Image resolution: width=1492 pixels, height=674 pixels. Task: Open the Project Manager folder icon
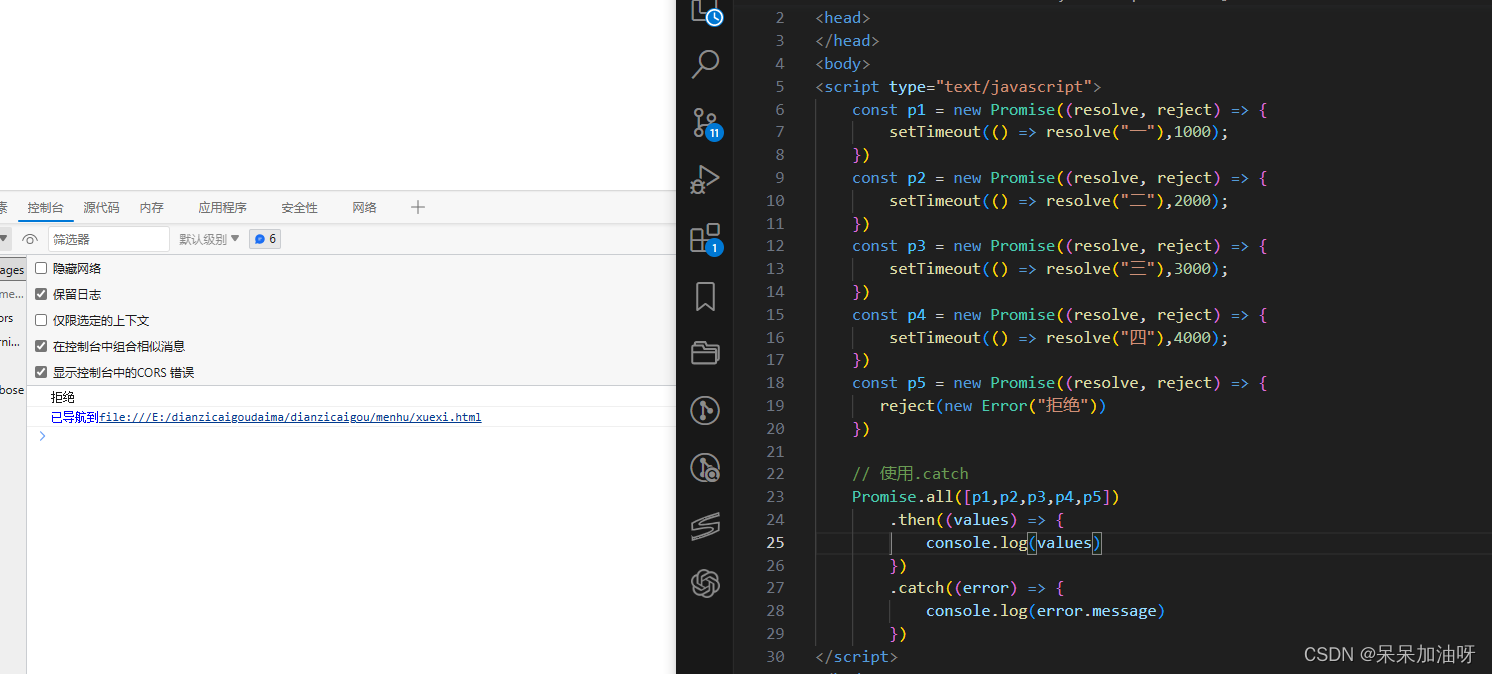click(705, 353)
